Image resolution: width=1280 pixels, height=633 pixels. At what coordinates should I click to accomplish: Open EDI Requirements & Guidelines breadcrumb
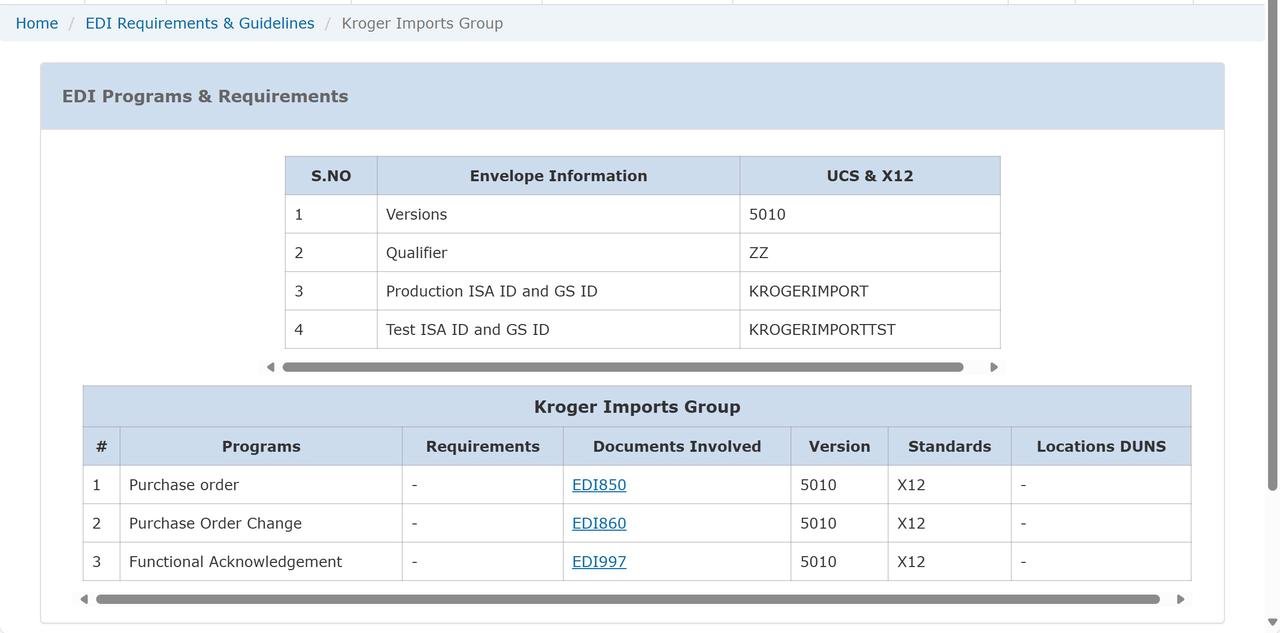(x=200, y=23)
